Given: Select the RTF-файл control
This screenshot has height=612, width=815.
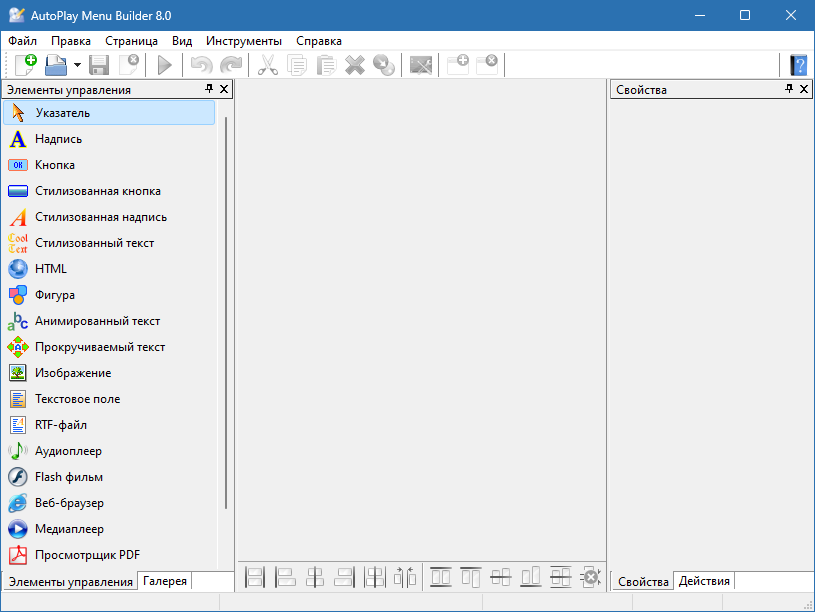Looking at the screenshot, I should point(109,425).
